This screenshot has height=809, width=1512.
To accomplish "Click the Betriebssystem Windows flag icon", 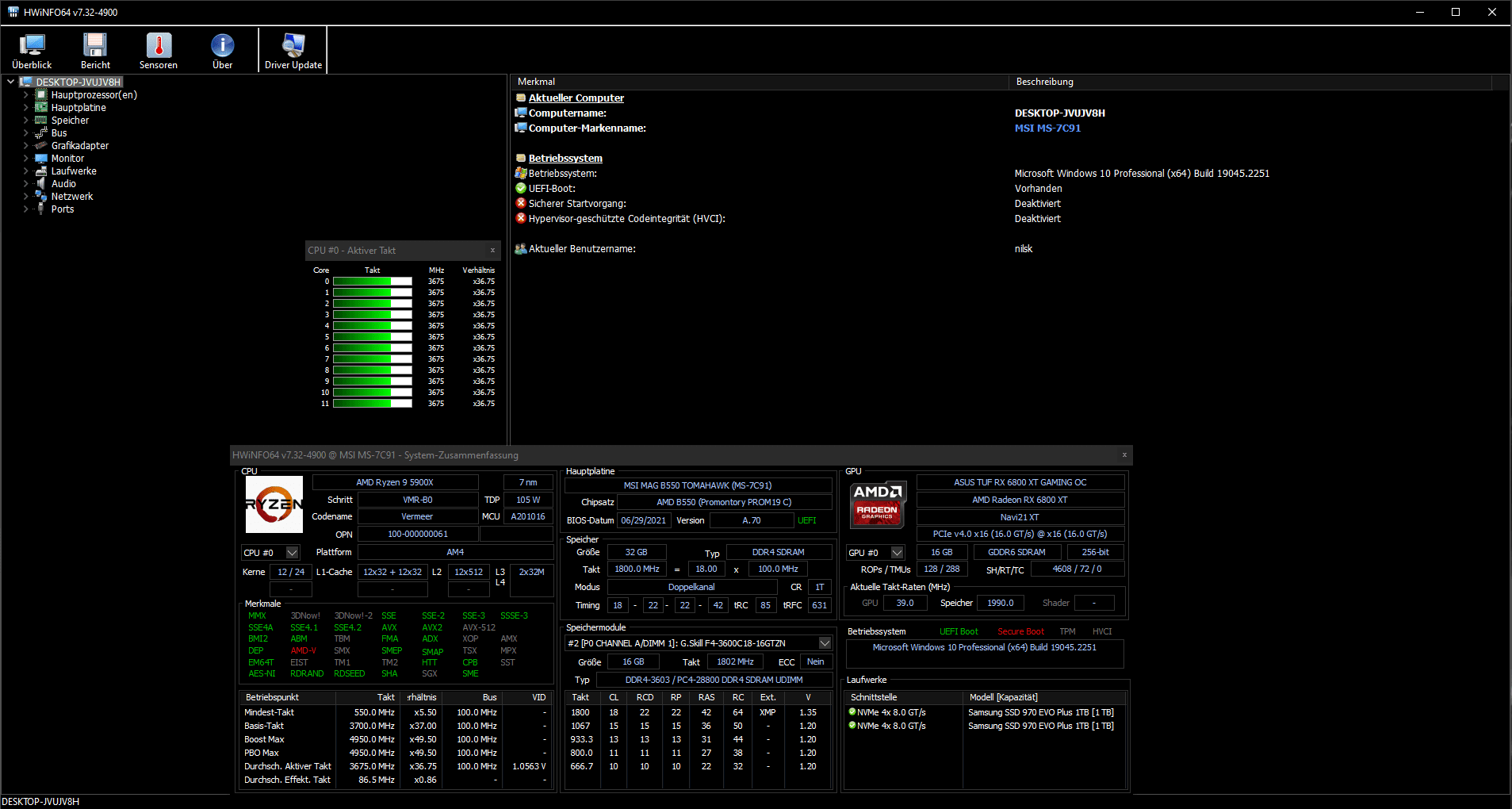I will (x=521, y=173).
